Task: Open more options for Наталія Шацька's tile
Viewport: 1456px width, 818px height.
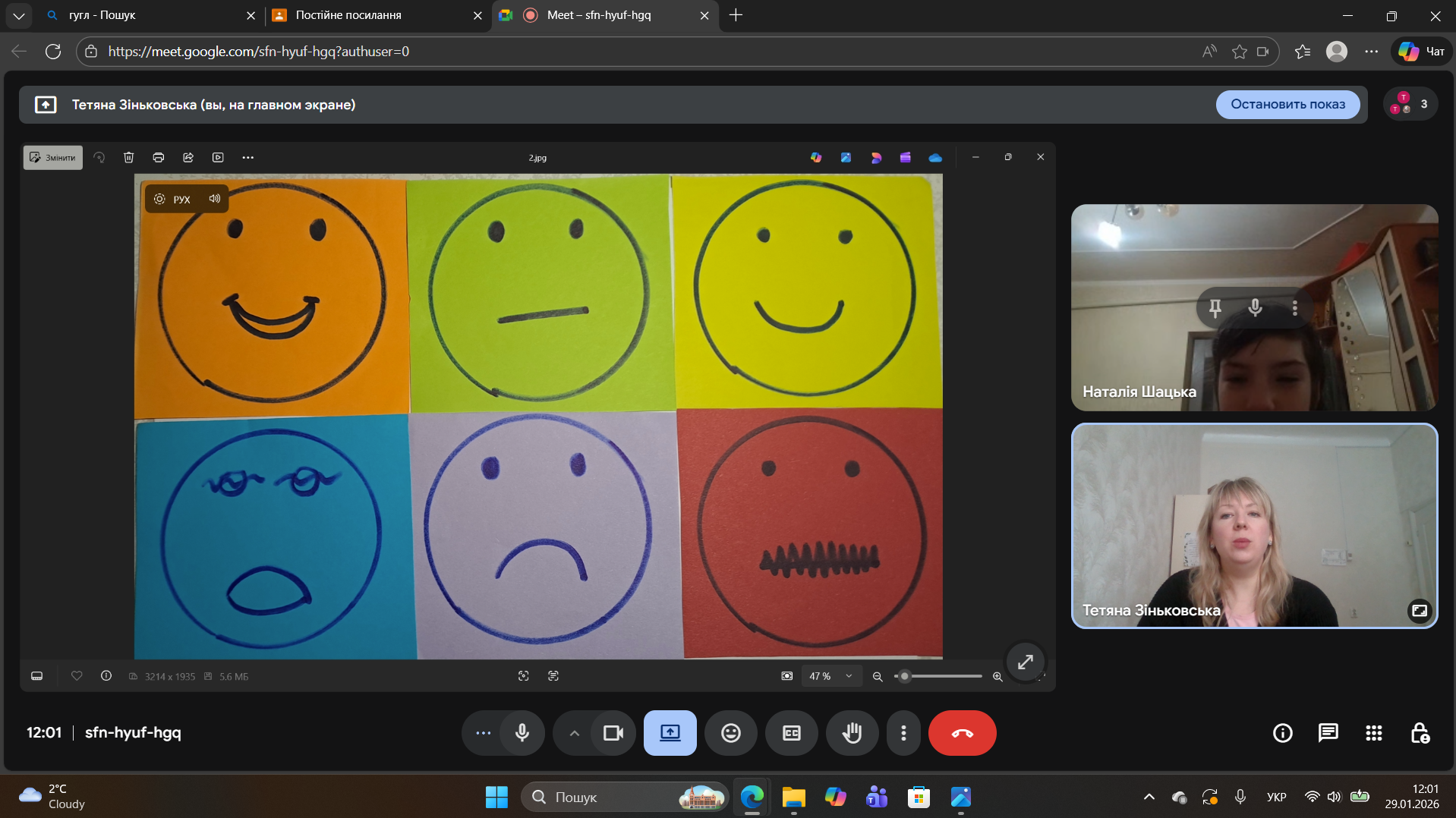Action: click(1295, 308)
